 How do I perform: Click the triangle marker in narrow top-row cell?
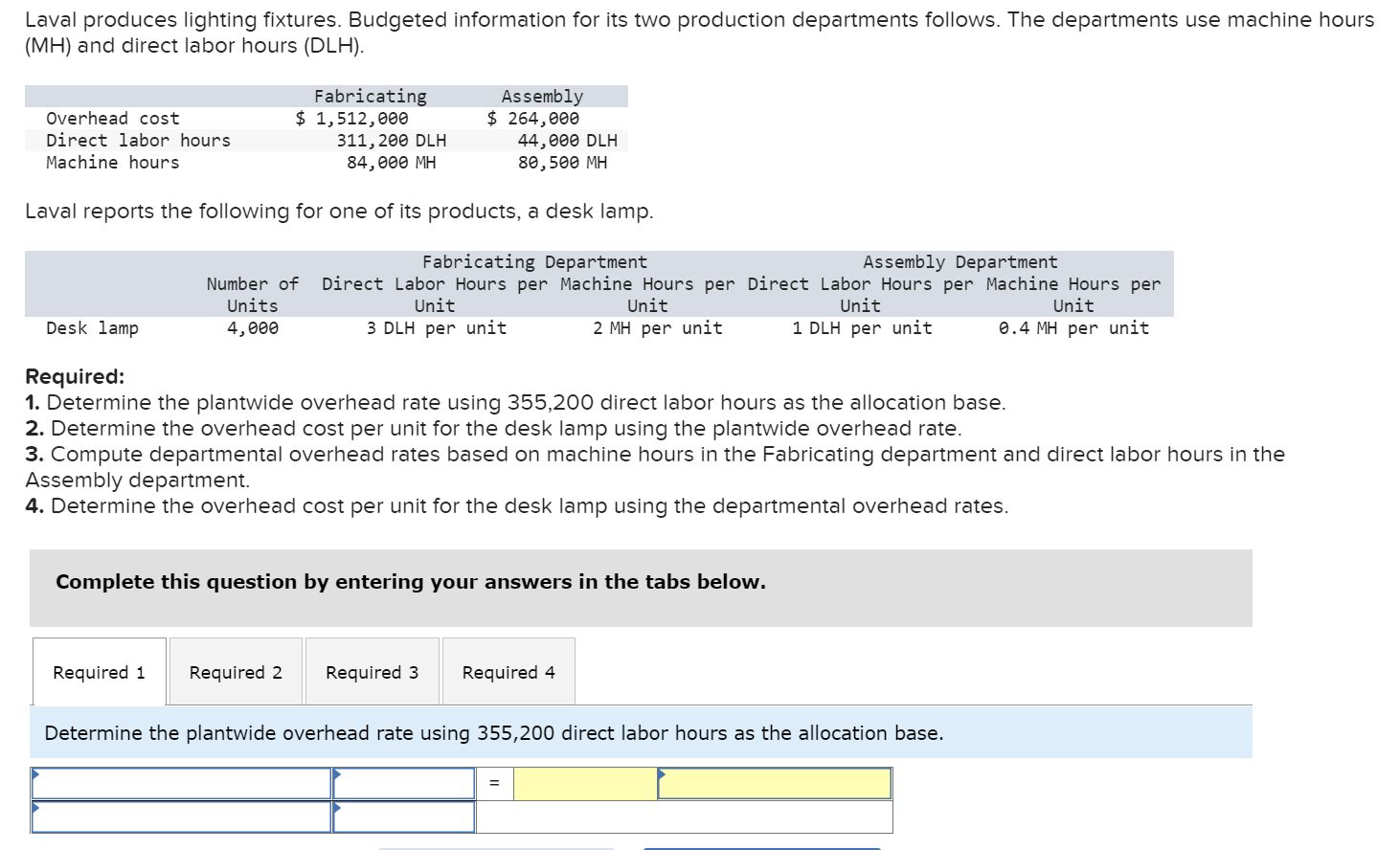338,773
